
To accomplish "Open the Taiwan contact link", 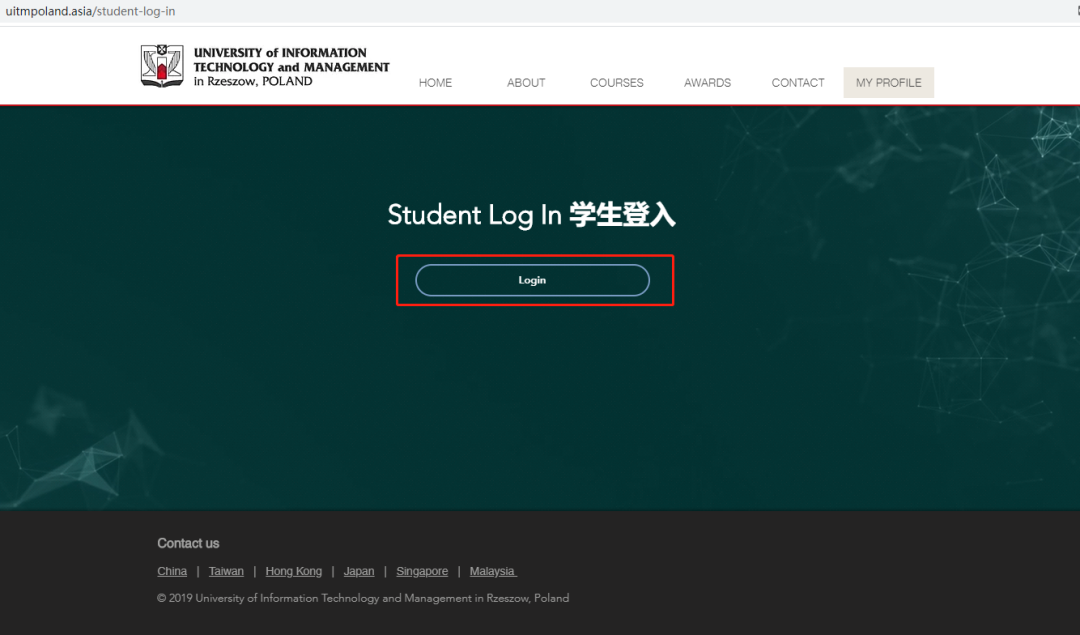I will 226,571.
